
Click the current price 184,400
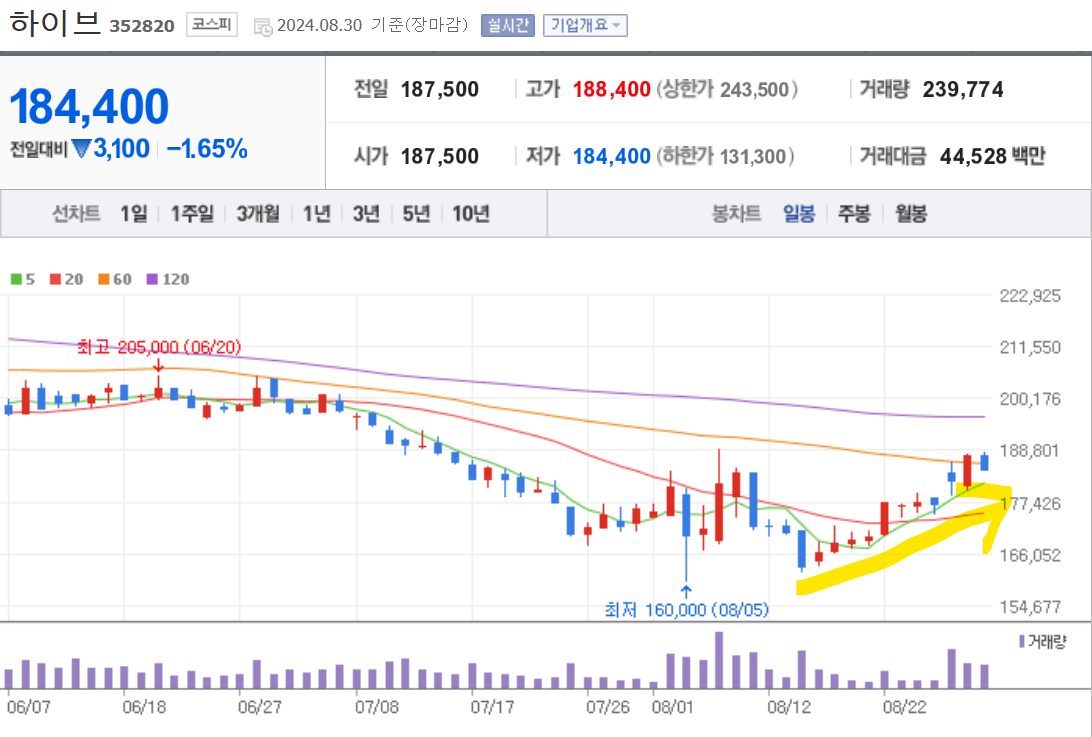click(x=89, y=107)
